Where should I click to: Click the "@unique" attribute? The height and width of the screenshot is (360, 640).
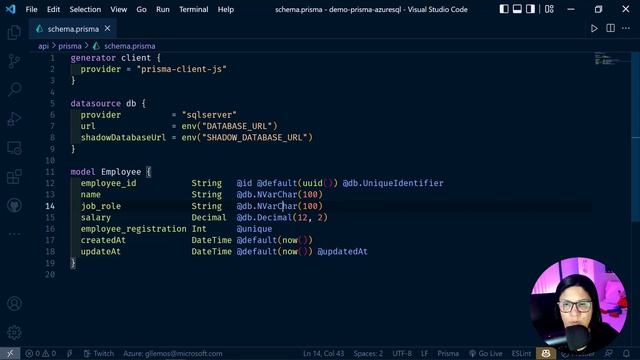point(254,229)
